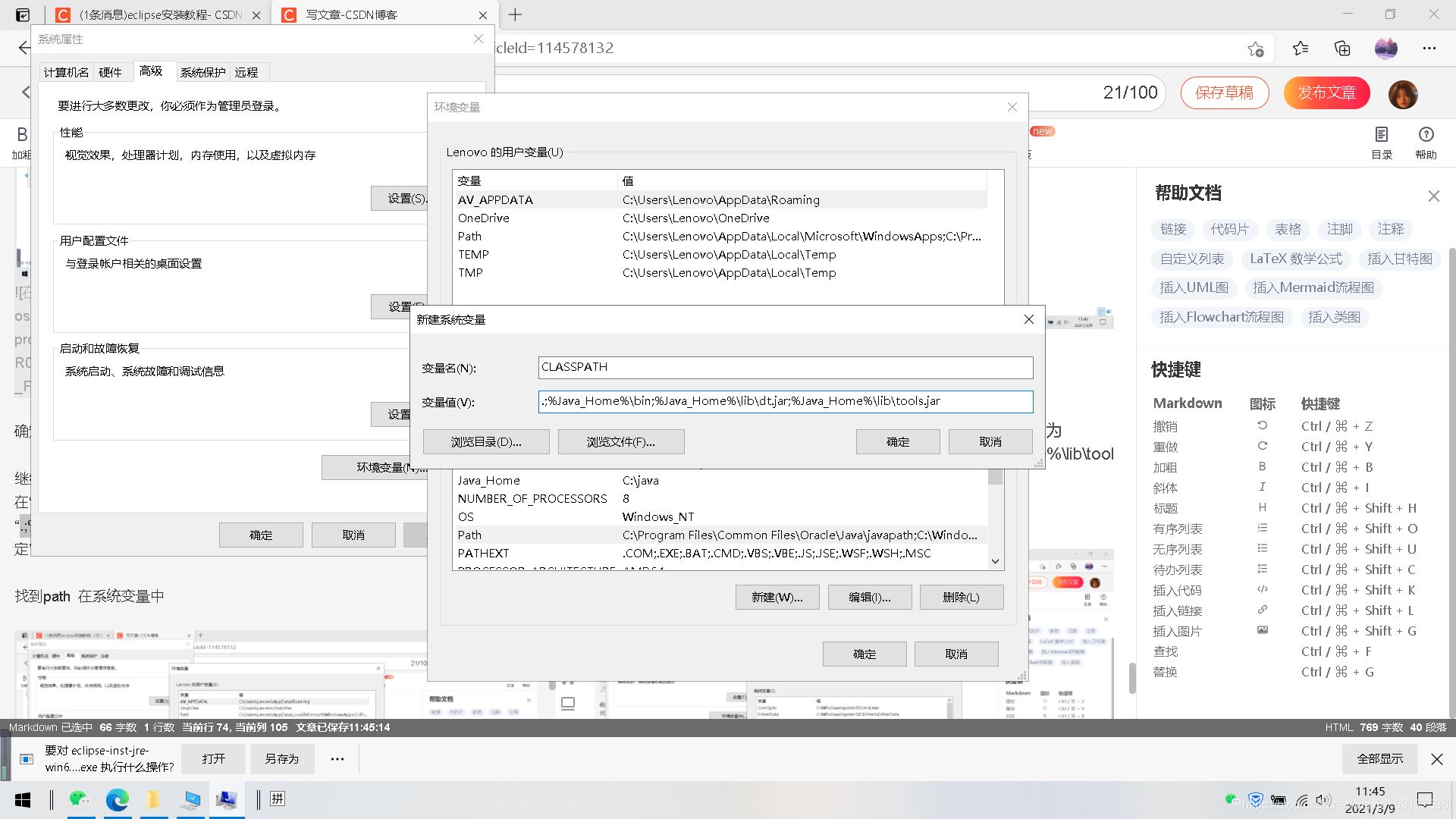
Task: Click the volume icon in the system tray
Action: click(1323, 799)
